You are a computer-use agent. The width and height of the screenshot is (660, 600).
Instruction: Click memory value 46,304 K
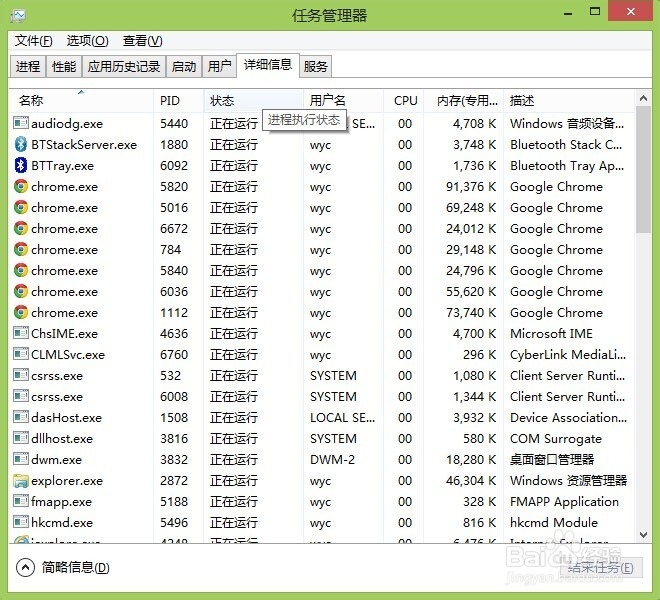click(471, 480)
